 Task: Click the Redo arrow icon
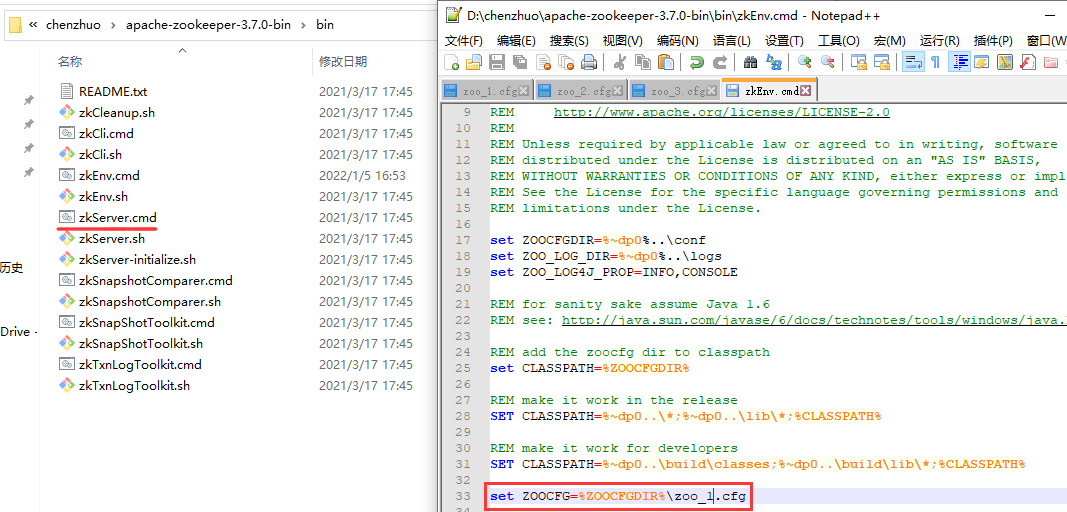(720, 62)
